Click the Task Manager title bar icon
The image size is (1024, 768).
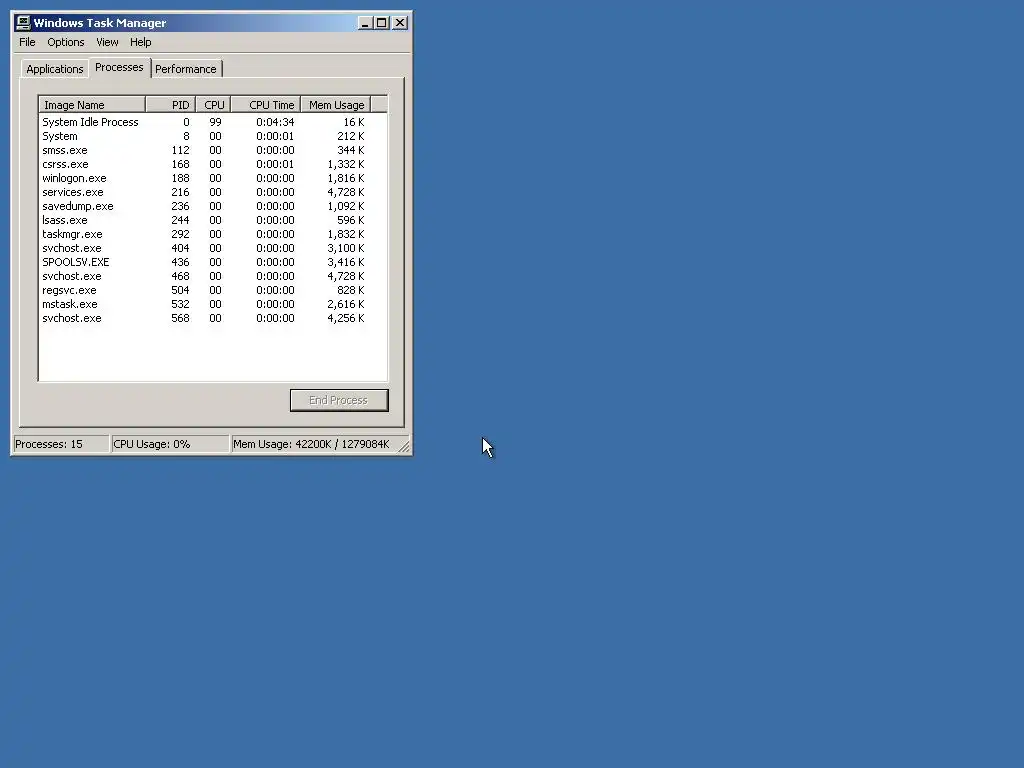pyautogui.click(x=23, y=23)
